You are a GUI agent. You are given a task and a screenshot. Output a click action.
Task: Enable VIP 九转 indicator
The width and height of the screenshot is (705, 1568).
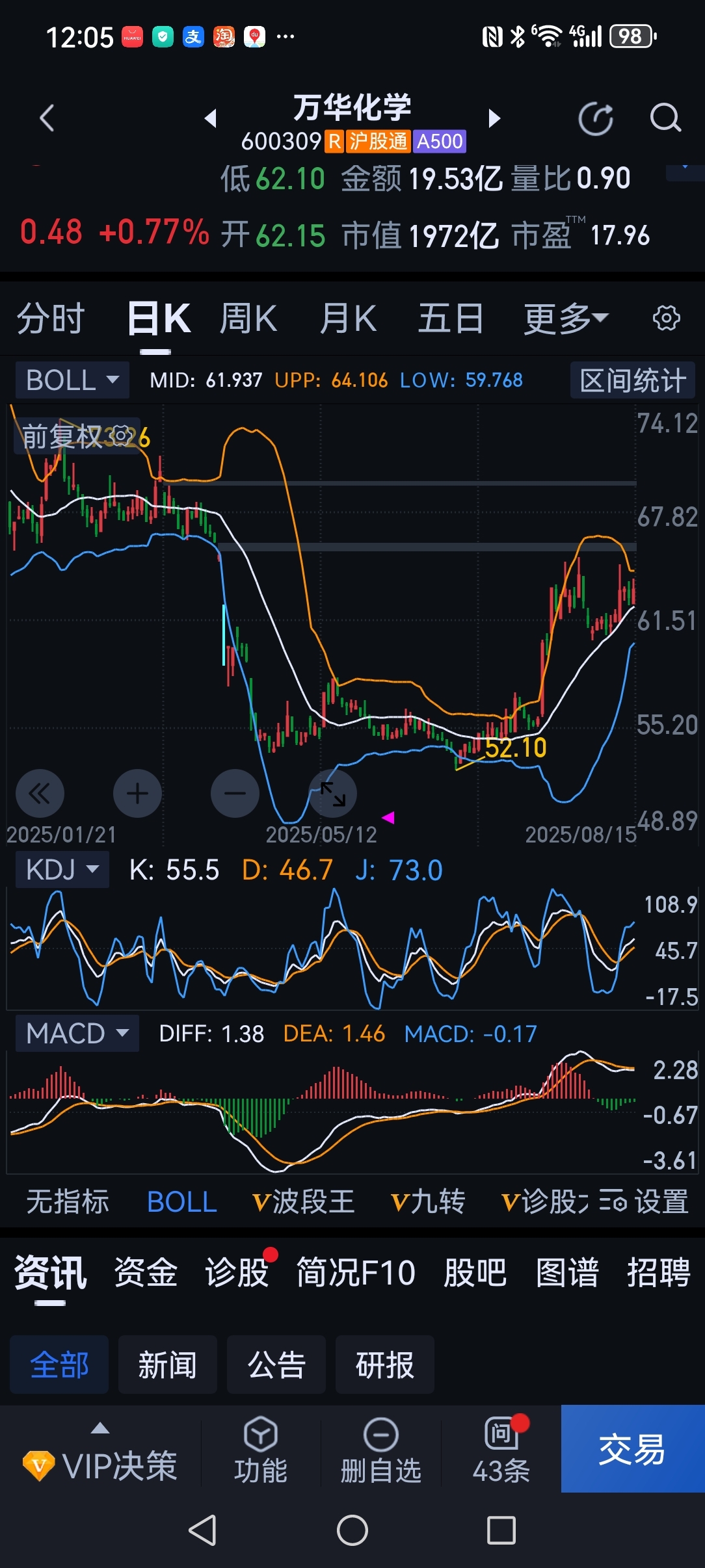pyautogui.click(x=428, y=1201)
